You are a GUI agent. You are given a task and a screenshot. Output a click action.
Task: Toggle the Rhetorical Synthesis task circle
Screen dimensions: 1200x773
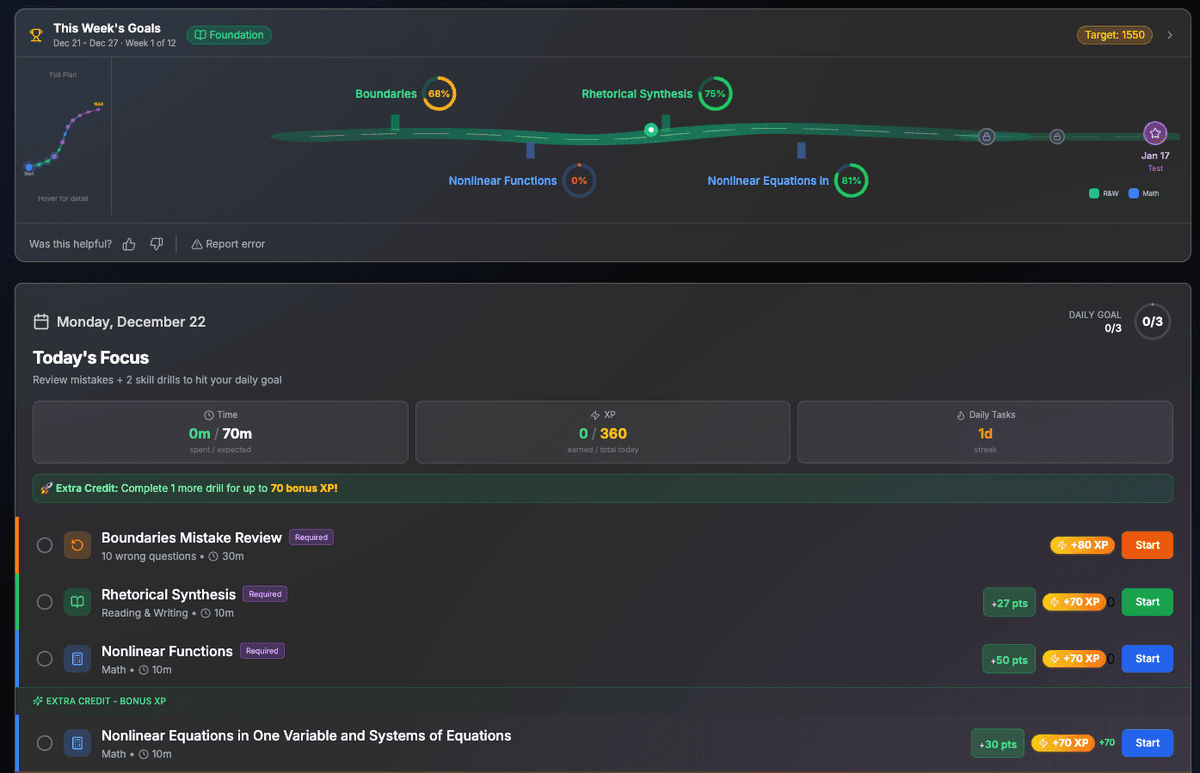45,602
